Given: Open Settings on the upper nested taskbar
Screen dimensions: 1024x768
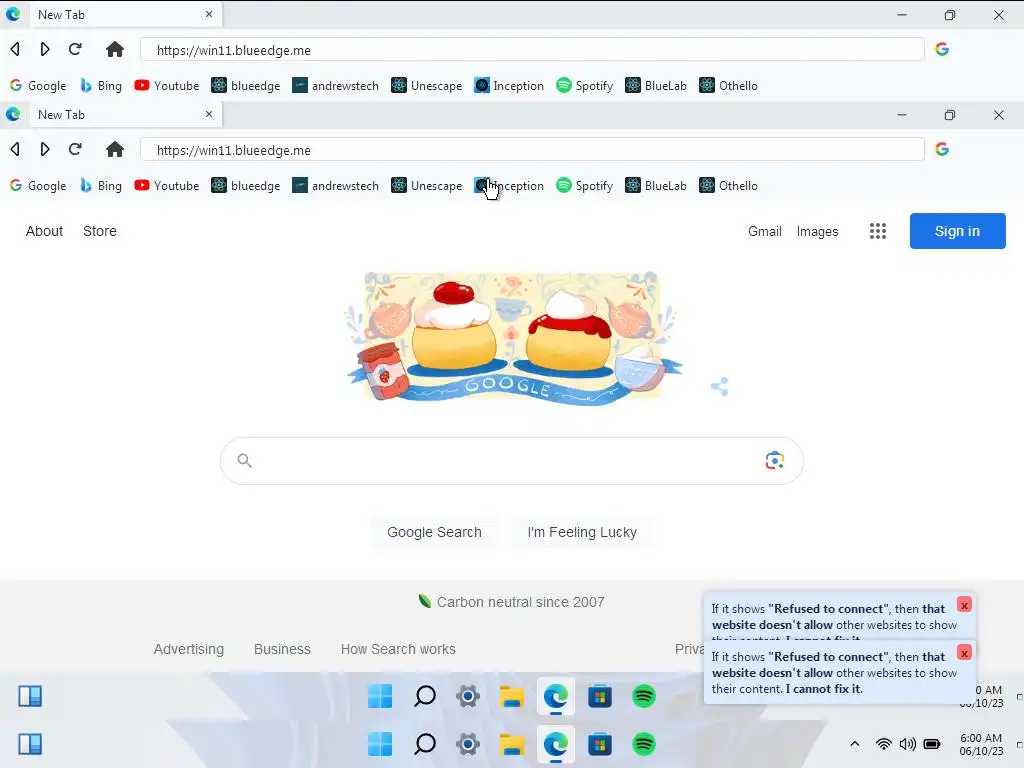Looking at the screenshot, I should (468, 696).
